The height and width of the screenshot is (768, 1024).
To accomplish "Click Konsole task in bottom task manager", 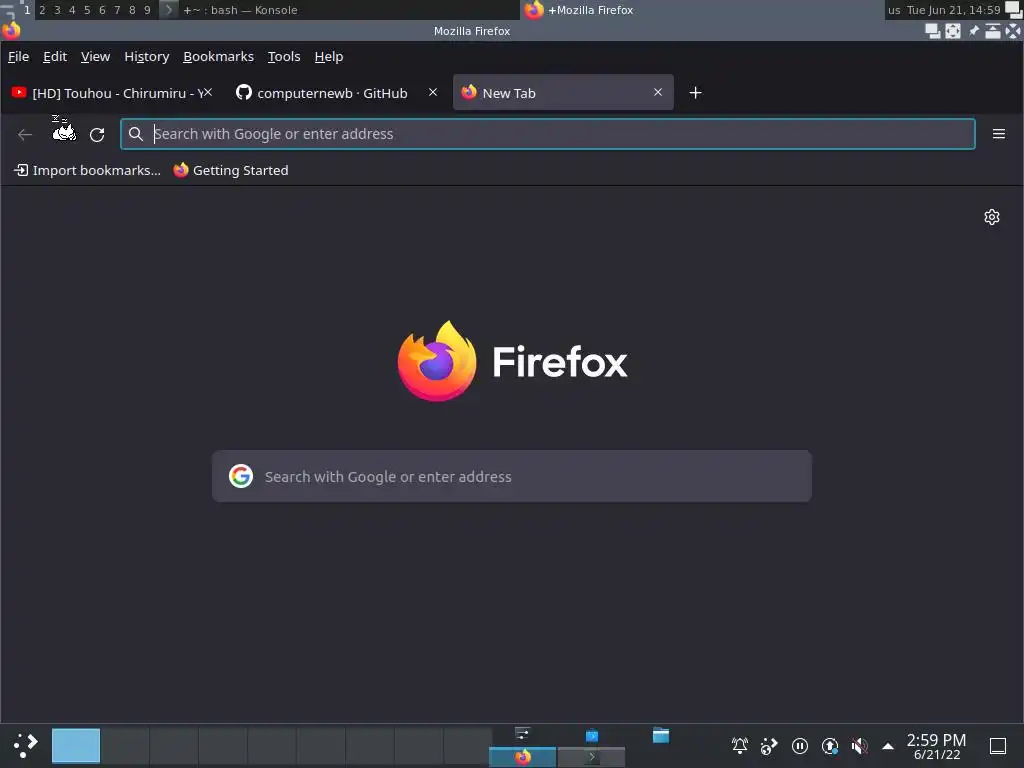I will click(592, 757).
